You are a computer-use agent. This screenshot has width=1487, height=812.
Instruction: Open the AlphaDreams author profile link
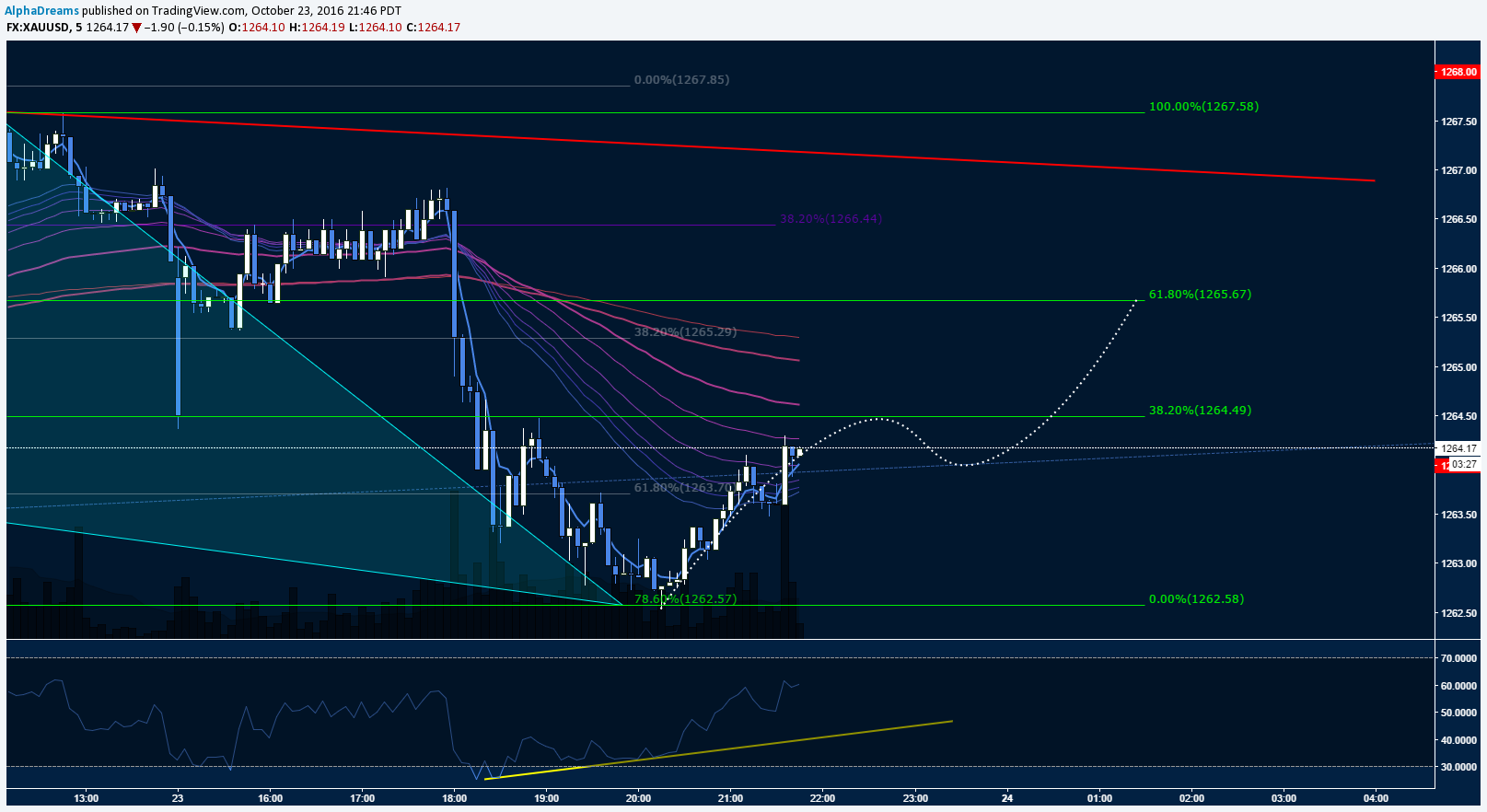[42, 11]
